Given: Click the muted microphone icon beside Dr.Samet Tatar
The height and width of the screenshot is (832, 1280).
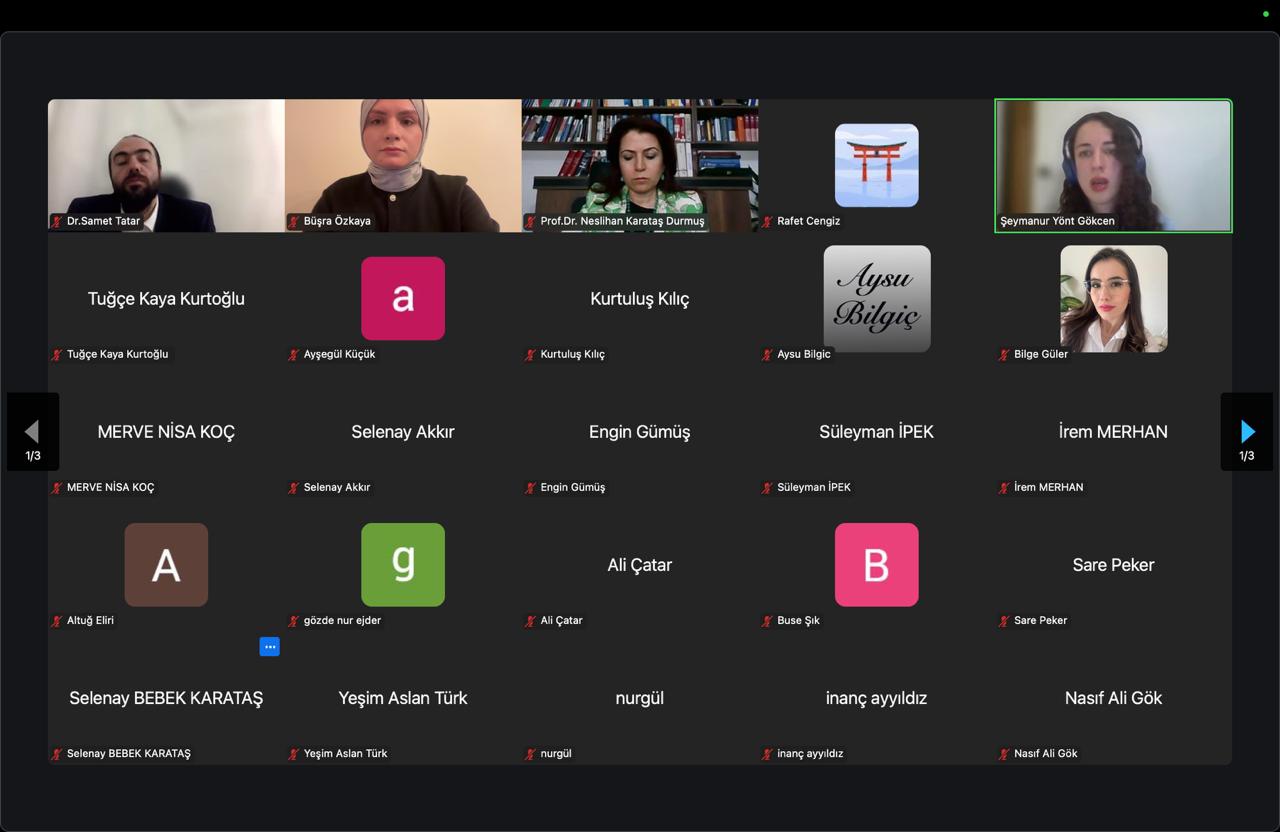Looking at the screenshot, I should pyautogui.click(x=56, y=222).
